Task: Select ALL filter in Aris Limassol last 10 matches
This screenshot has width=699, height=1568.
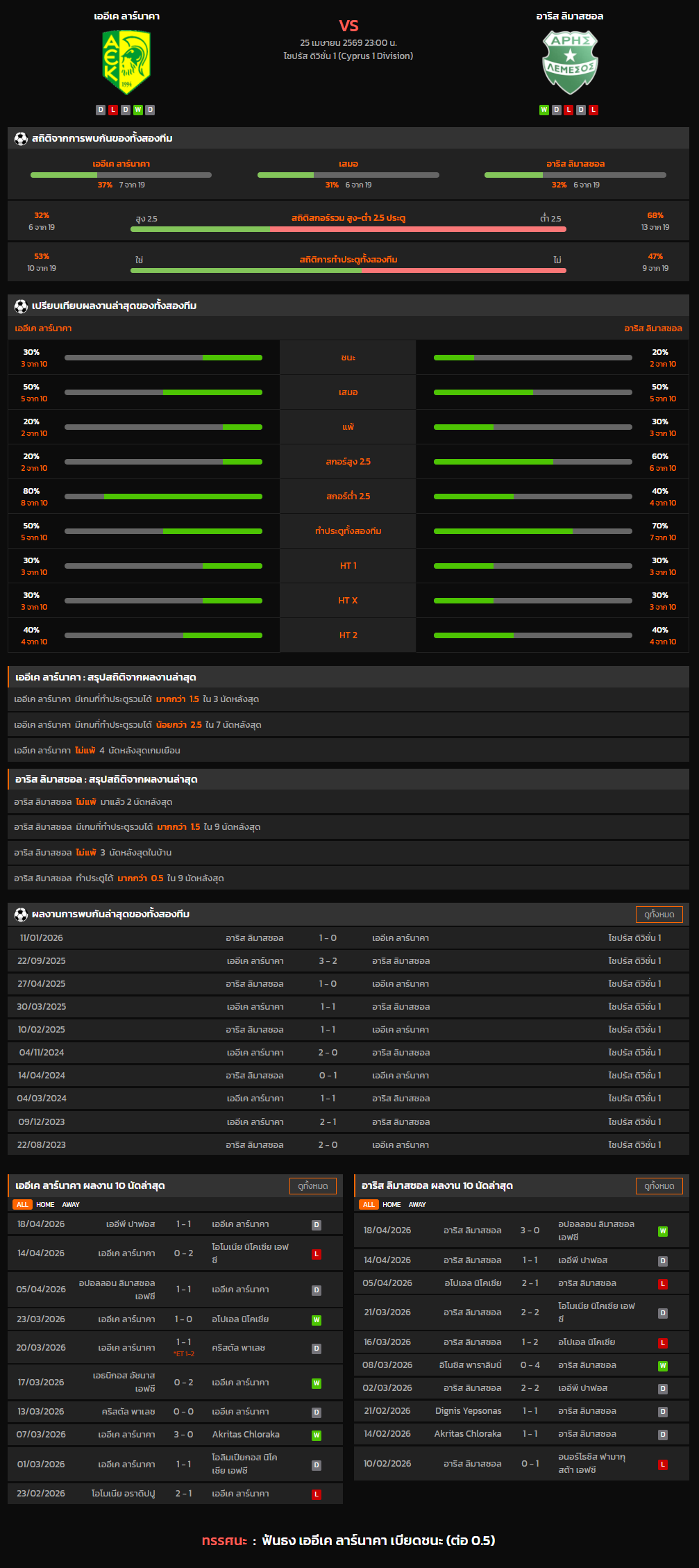Action: pos(369,1204)
